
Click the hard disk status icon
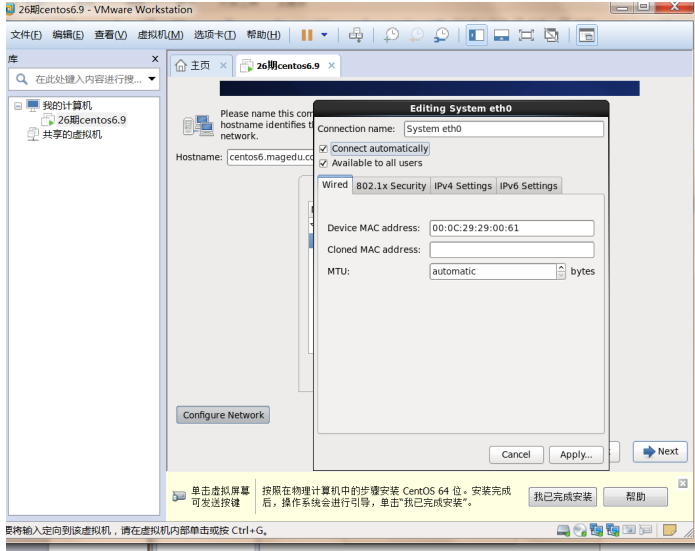[563, 530]
